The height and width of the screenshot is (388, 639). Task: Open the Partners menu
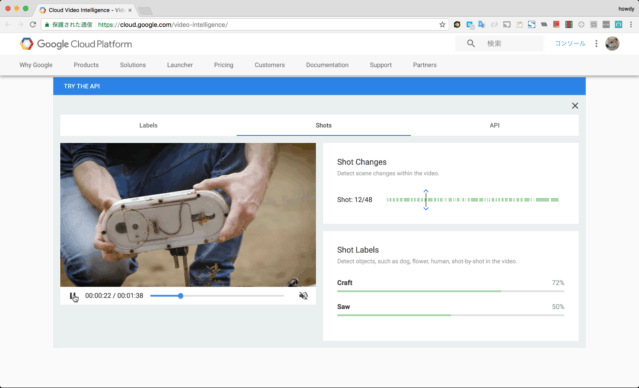tap(425, 65)
